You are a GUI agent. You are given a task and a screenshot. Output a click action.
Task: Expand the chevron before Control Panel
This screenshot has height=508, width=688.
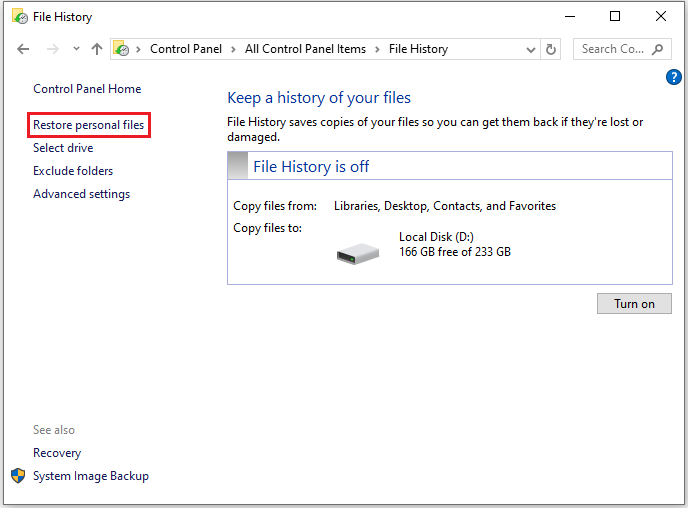pyautogui.click(x=138, y=49)
